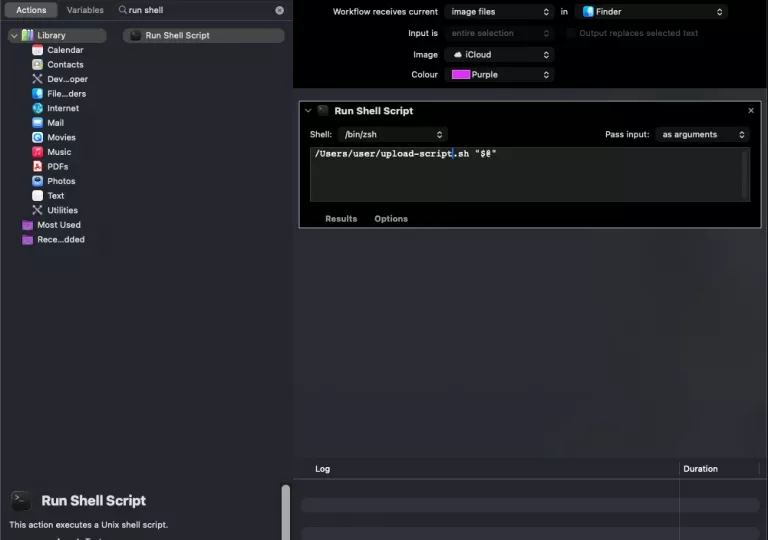Toggle Output replaces selected text checkbox
This screenshot has width=768, height=540.
[x=571, y=33]
